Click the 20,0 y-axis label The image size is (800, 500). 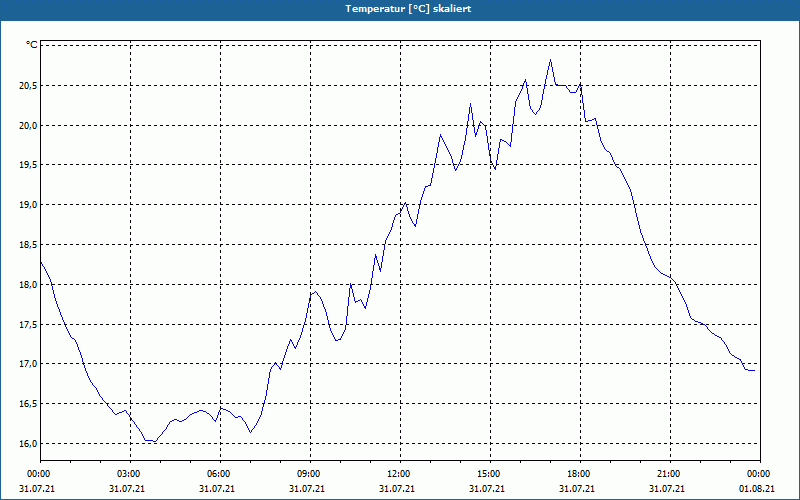28,126
